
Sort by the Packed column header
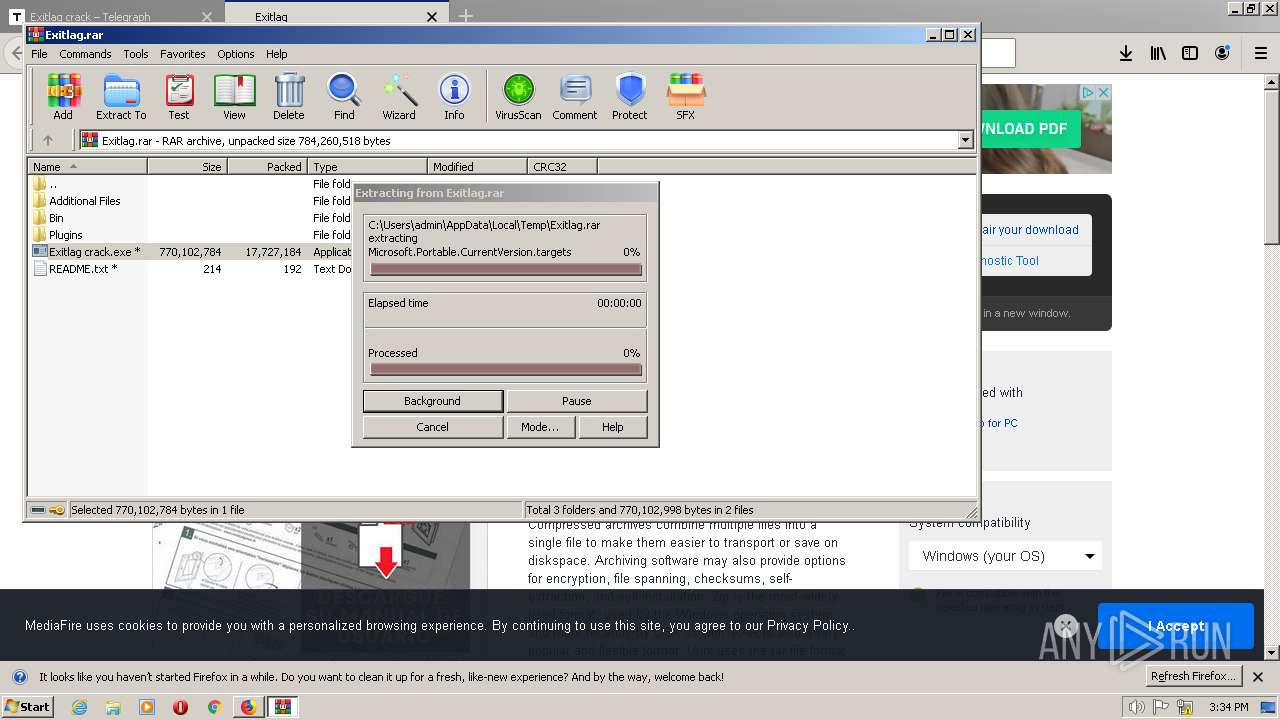click(268, 167)
